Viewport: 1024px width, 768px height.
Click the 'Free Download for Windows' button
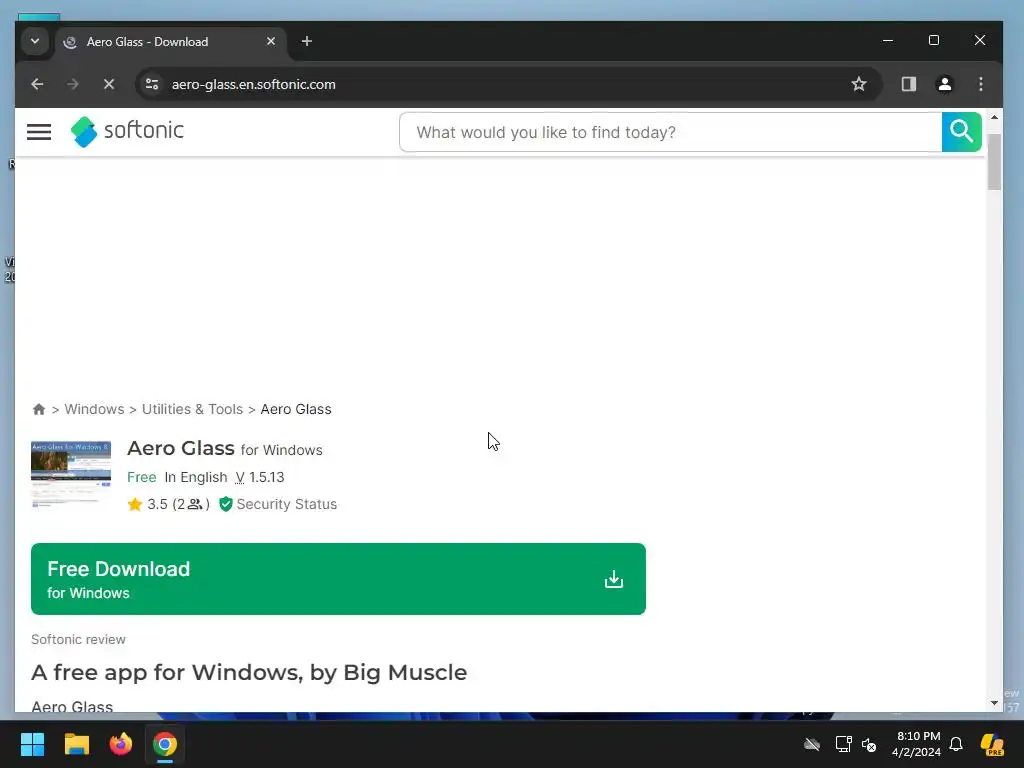click(338, 579)
